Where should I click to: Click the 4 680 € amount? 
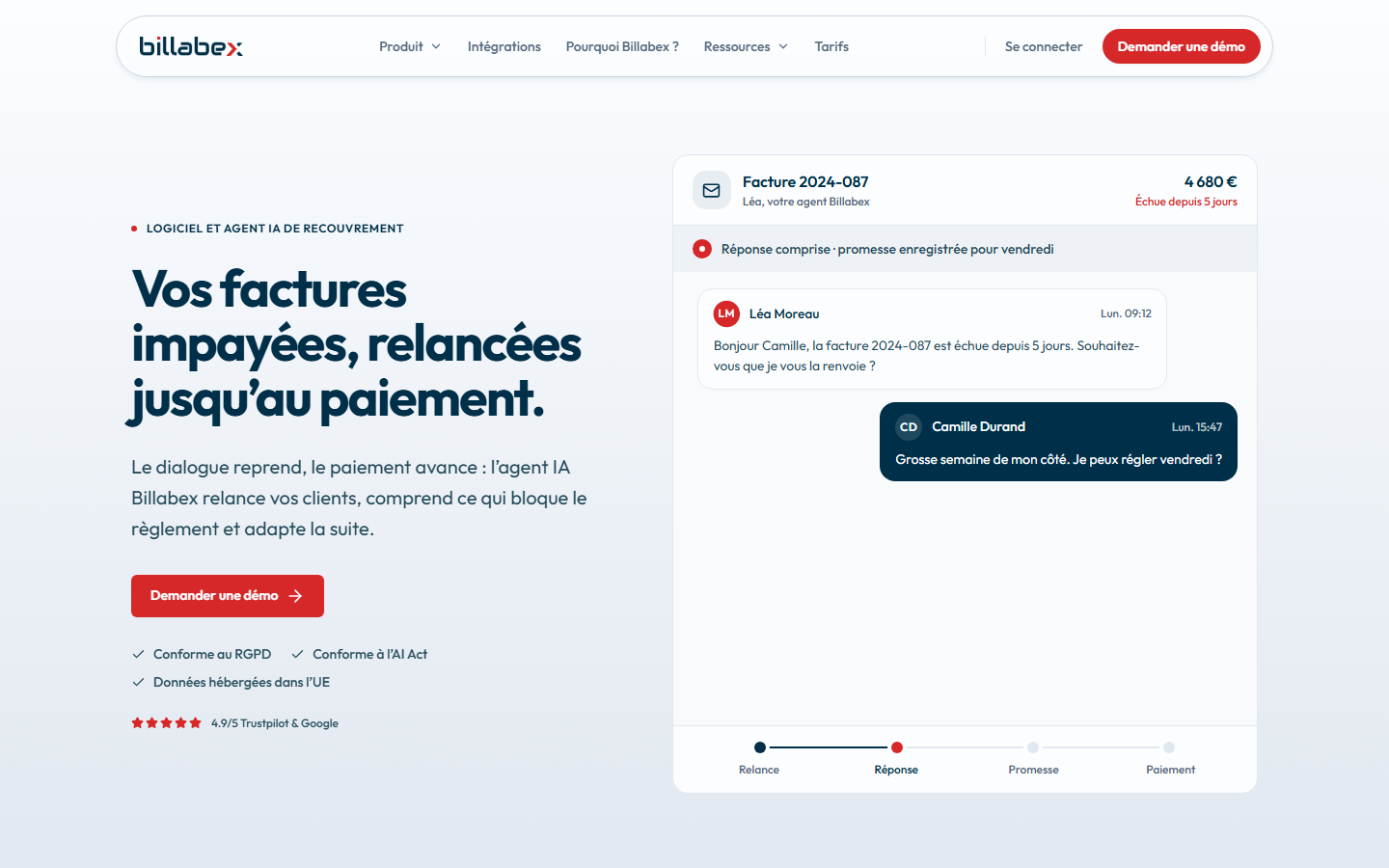coord(1211,181)
